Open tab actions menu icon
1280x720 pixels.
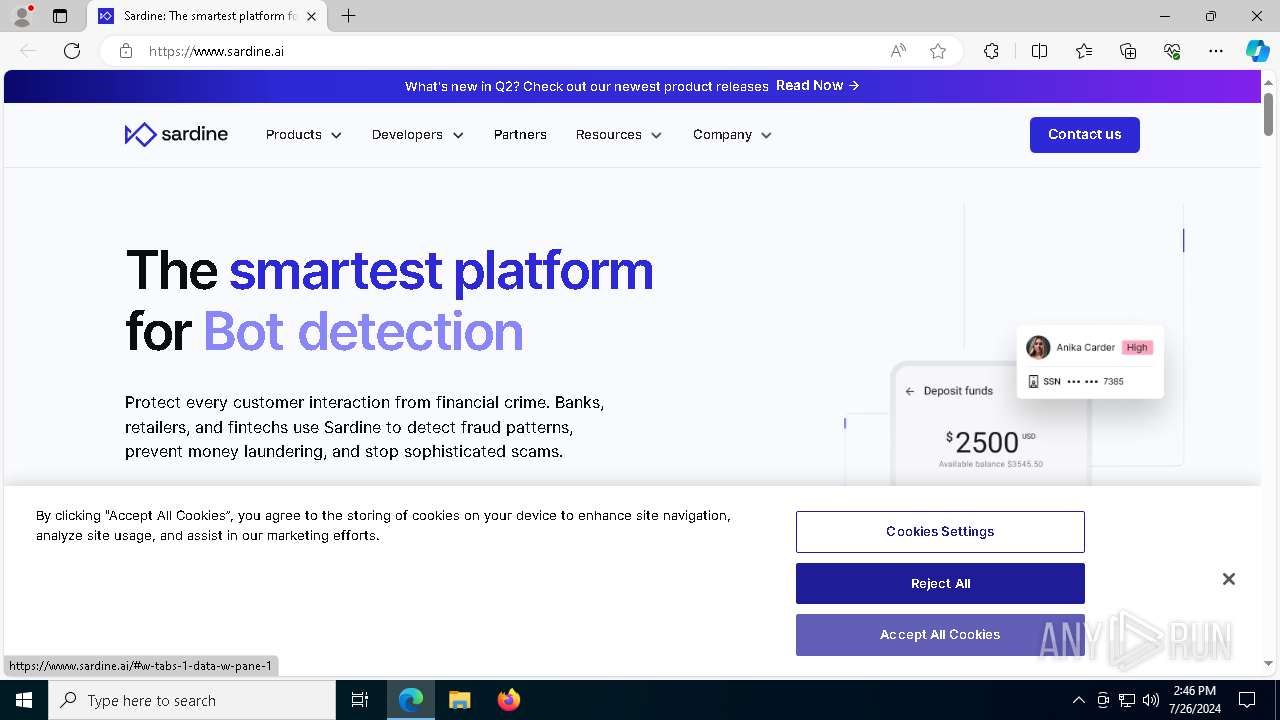tap(60, 16)
